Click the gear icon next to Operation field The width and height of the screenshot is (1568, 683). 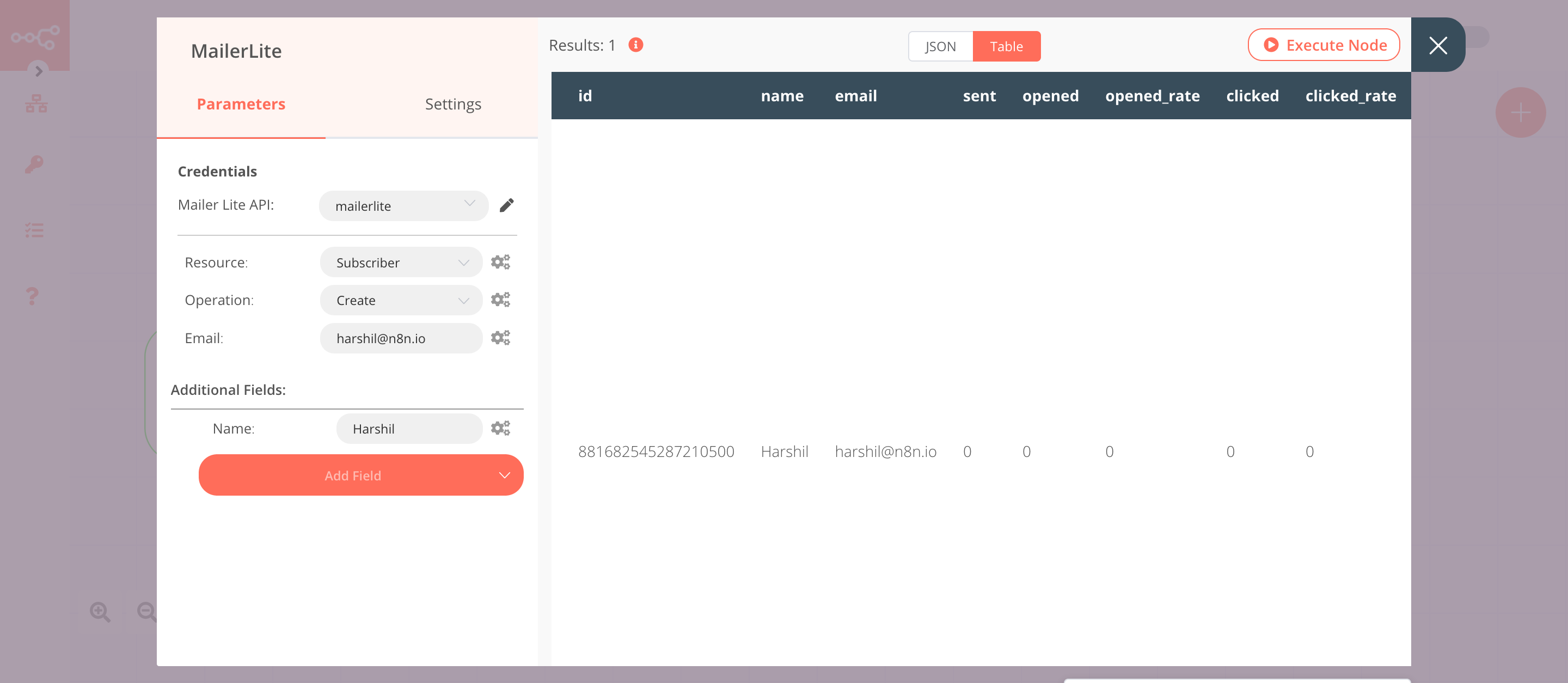(500, 299)
